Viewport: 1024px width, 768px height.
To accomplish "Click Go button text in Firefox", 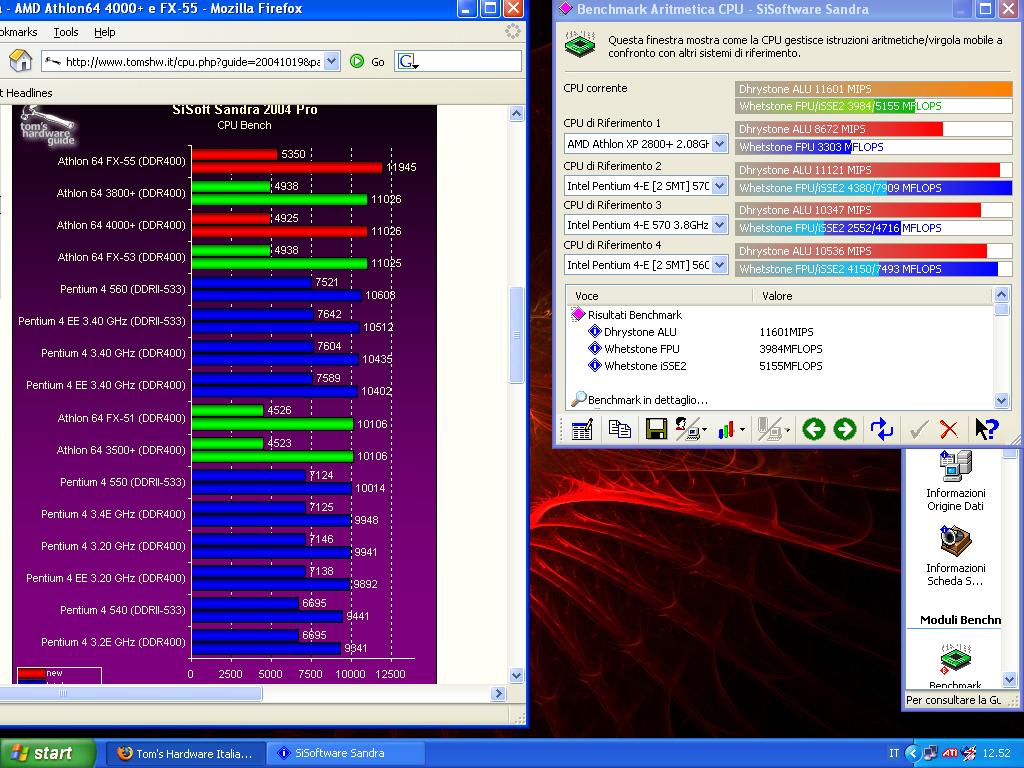I will (x=377, y=62).
